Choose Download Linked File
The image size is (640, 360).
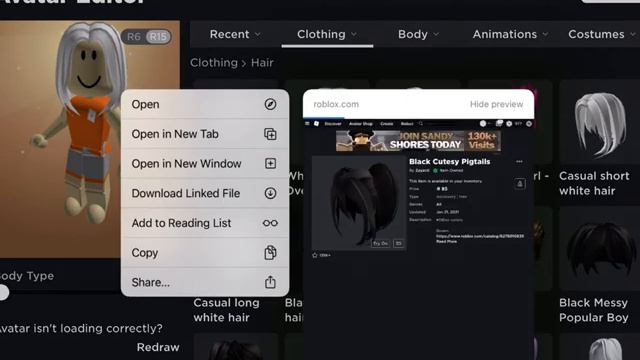tap(205, 193)
